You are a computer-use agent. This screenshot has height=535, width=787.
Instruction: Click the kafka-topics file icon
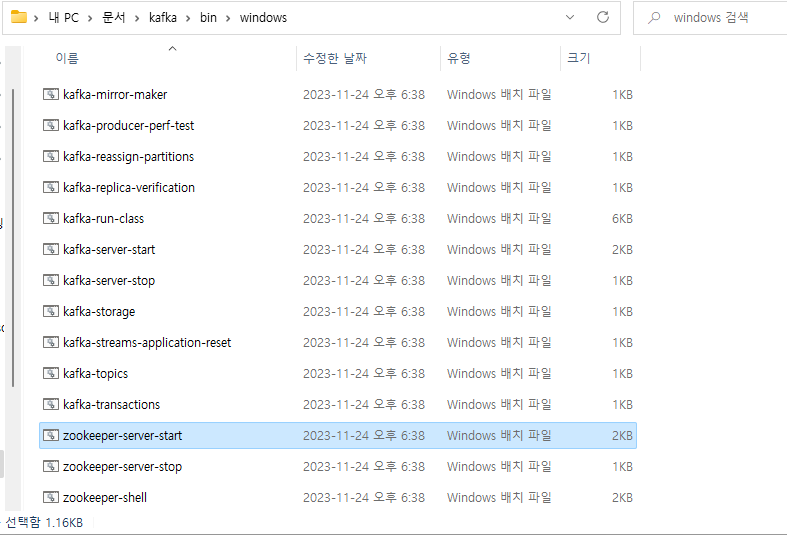tap(51, 373)
